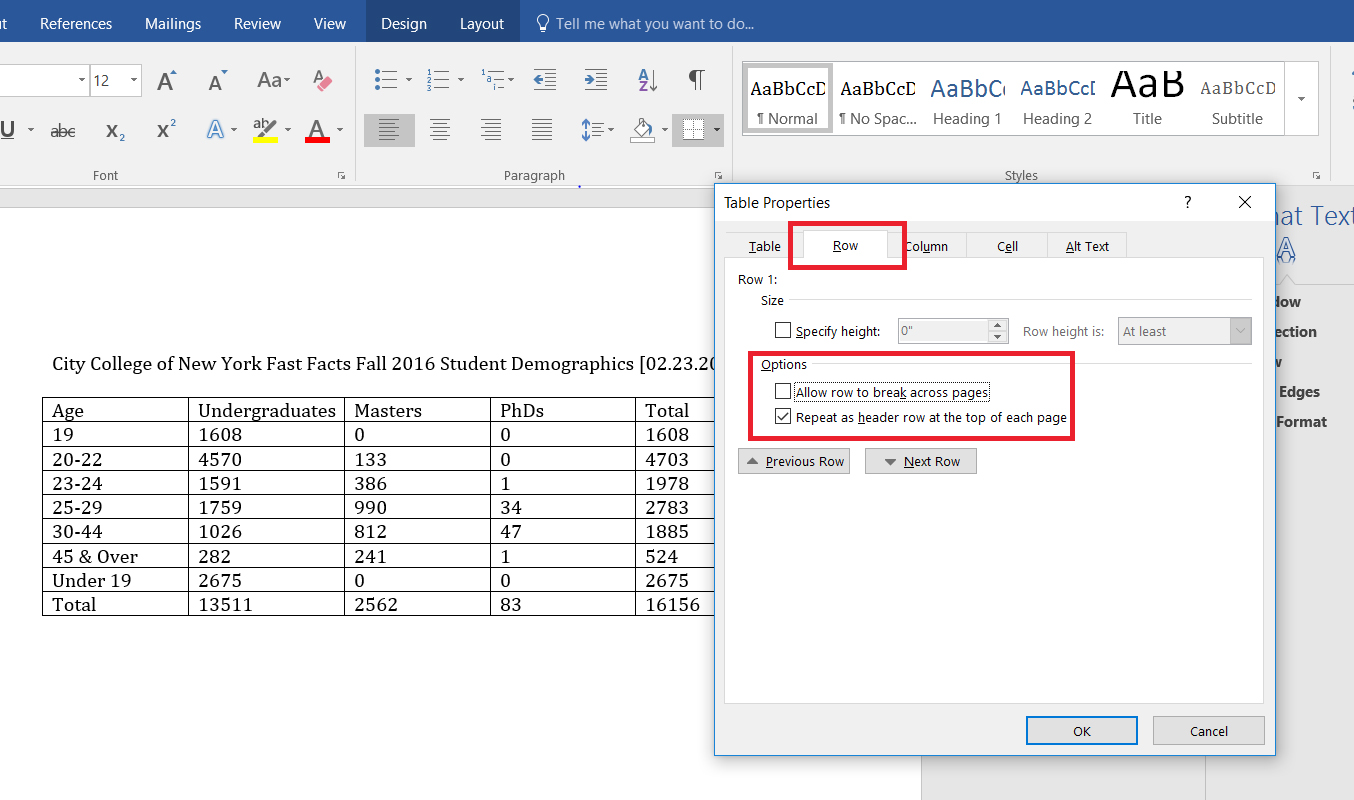Click the Borders icon
The image size is (1354, 800).
click(692, 130)
